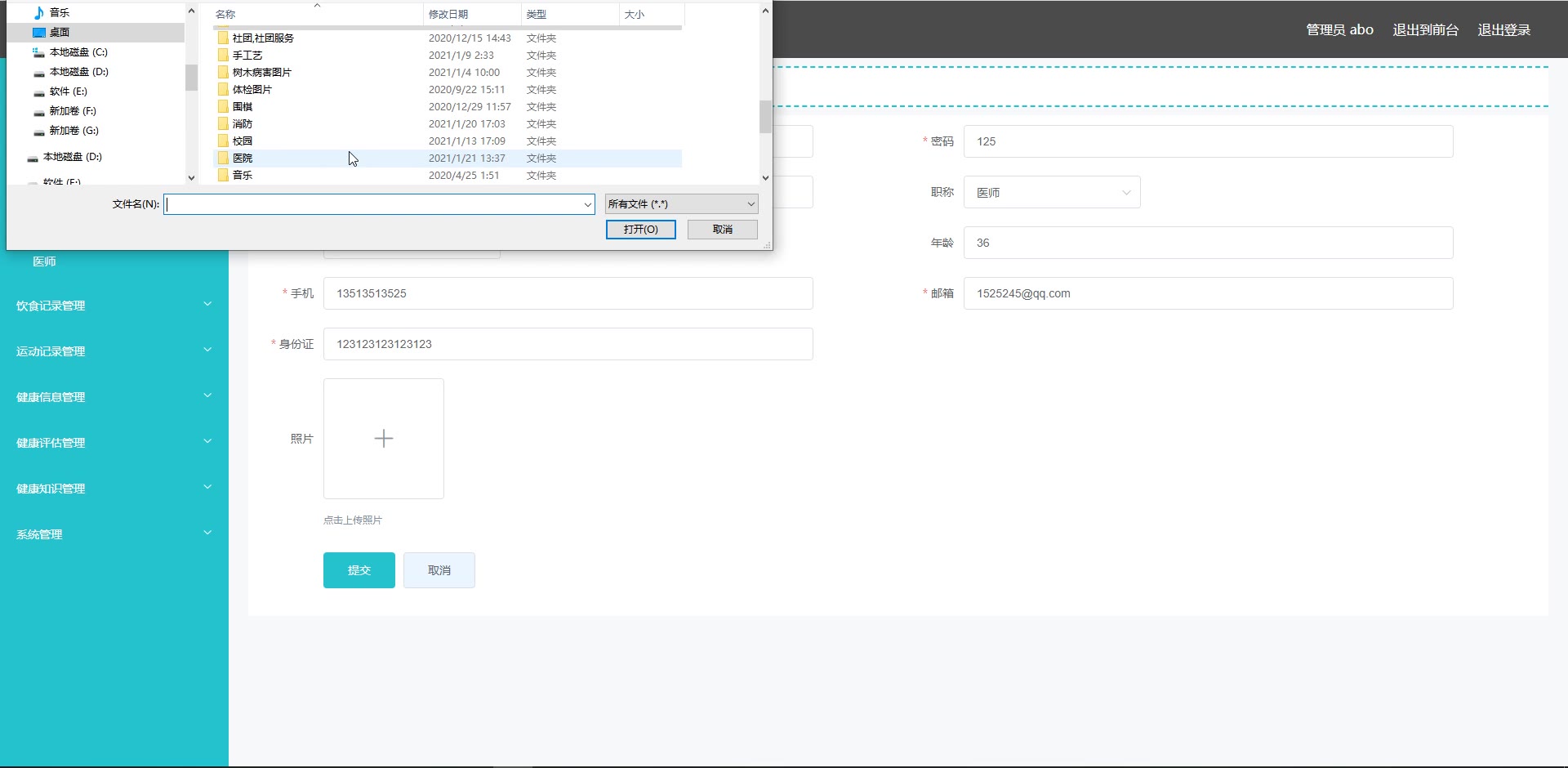The height and width of the screenshot is (768, 1568).
Task: Click the 身份证 input field
Action: pyautogui.click(x=568, y=344)
